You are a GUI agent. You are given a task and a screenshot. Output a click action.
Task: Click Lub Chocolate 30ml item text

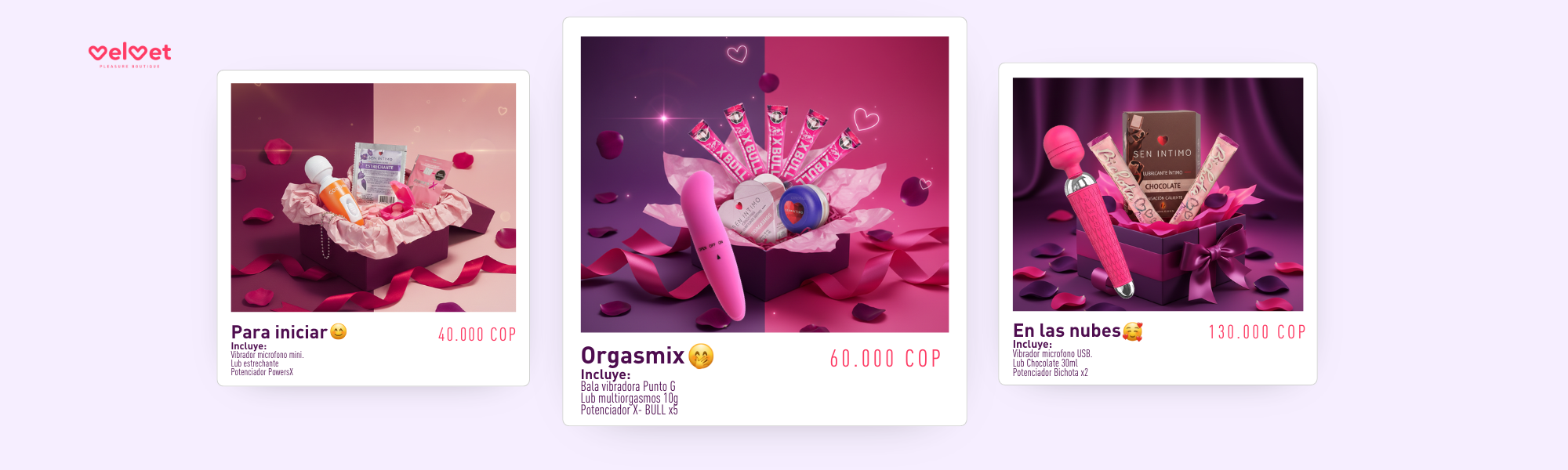point(1044,363)
